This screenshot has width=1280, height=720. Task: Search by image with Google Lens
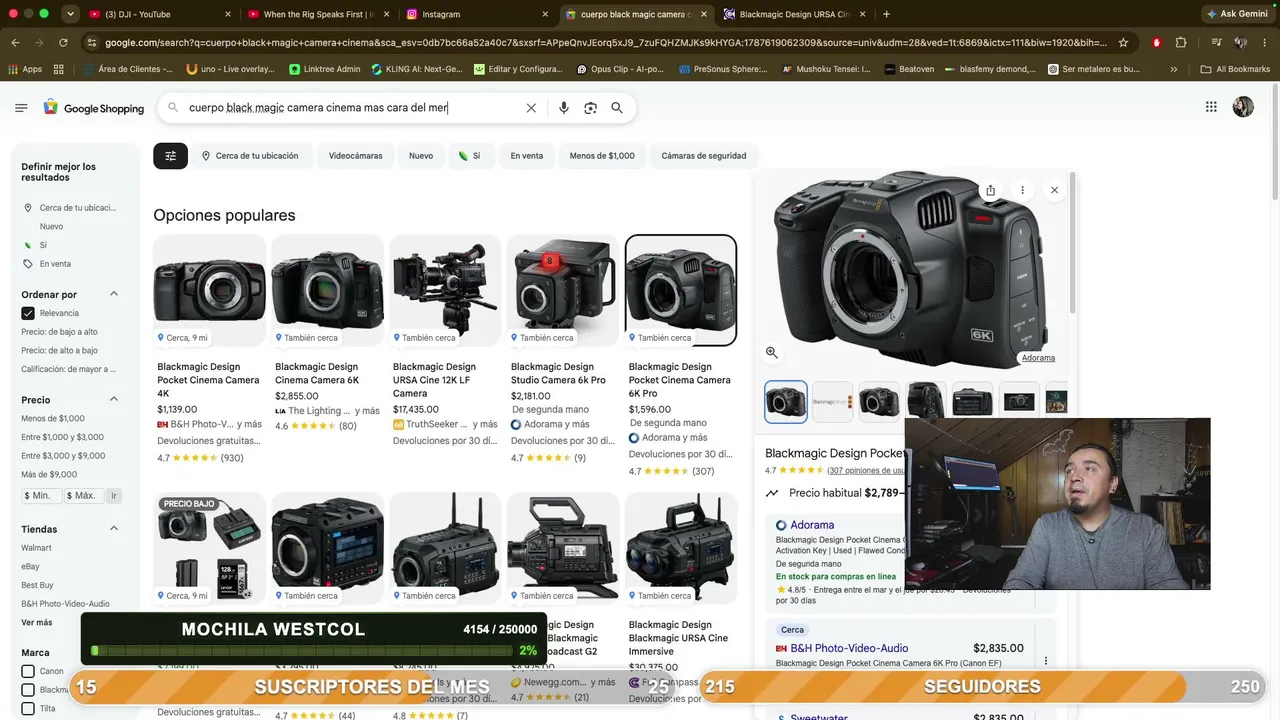[x=590, y=108]
